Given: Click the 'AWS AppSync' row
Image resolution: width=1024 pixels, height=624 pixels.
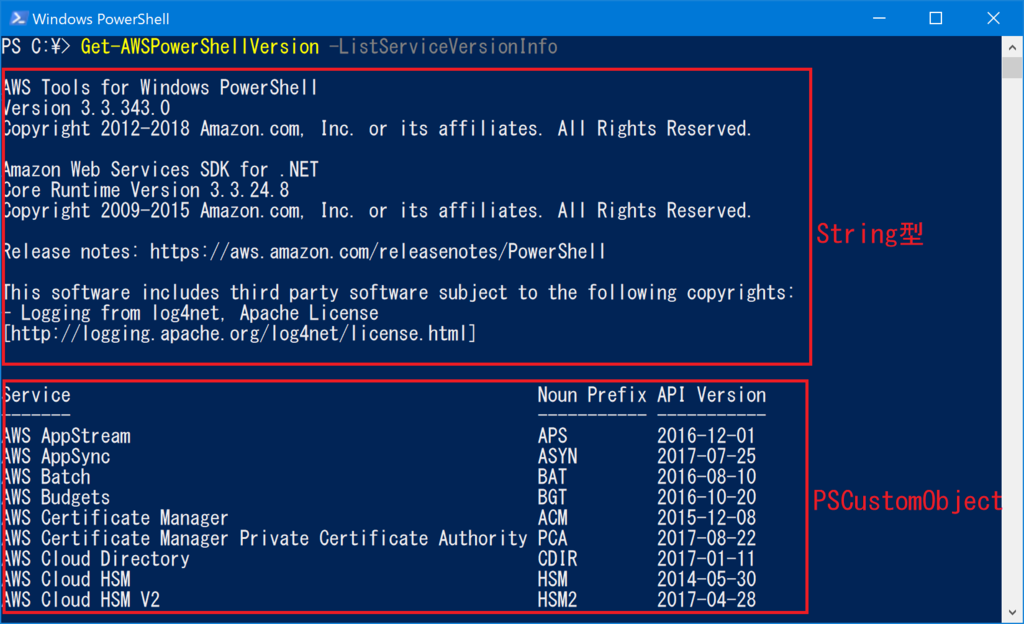Looking at the screenshot, I should 379,456.
